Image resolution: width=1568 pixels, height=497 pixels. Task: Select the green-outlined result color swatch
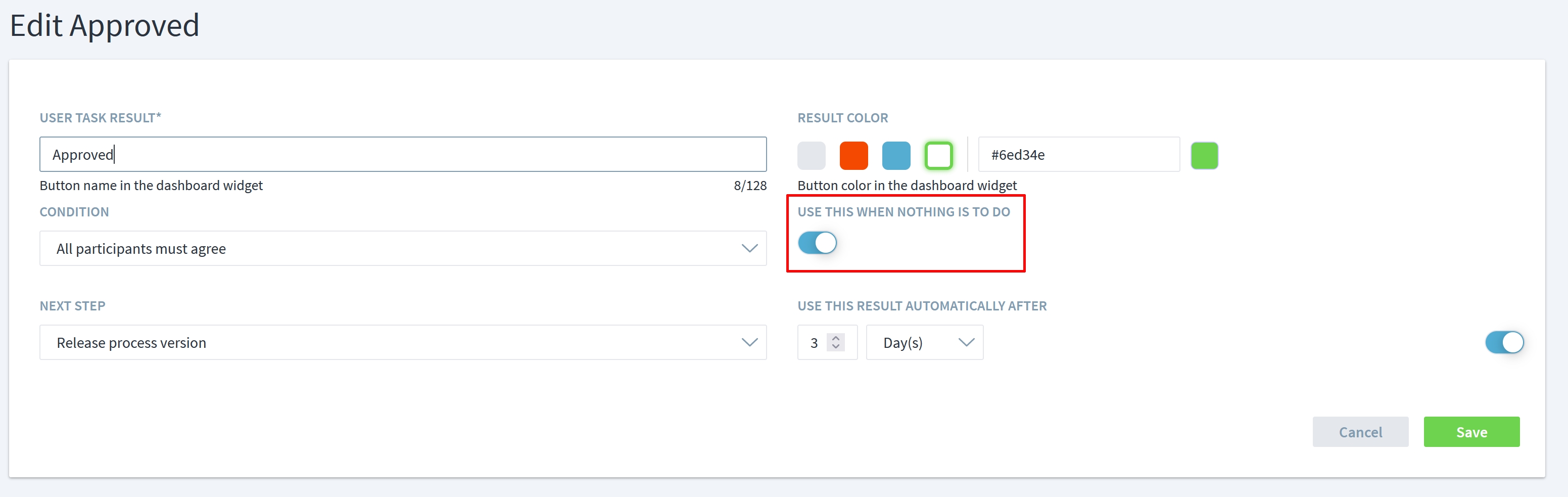(938, 155)
